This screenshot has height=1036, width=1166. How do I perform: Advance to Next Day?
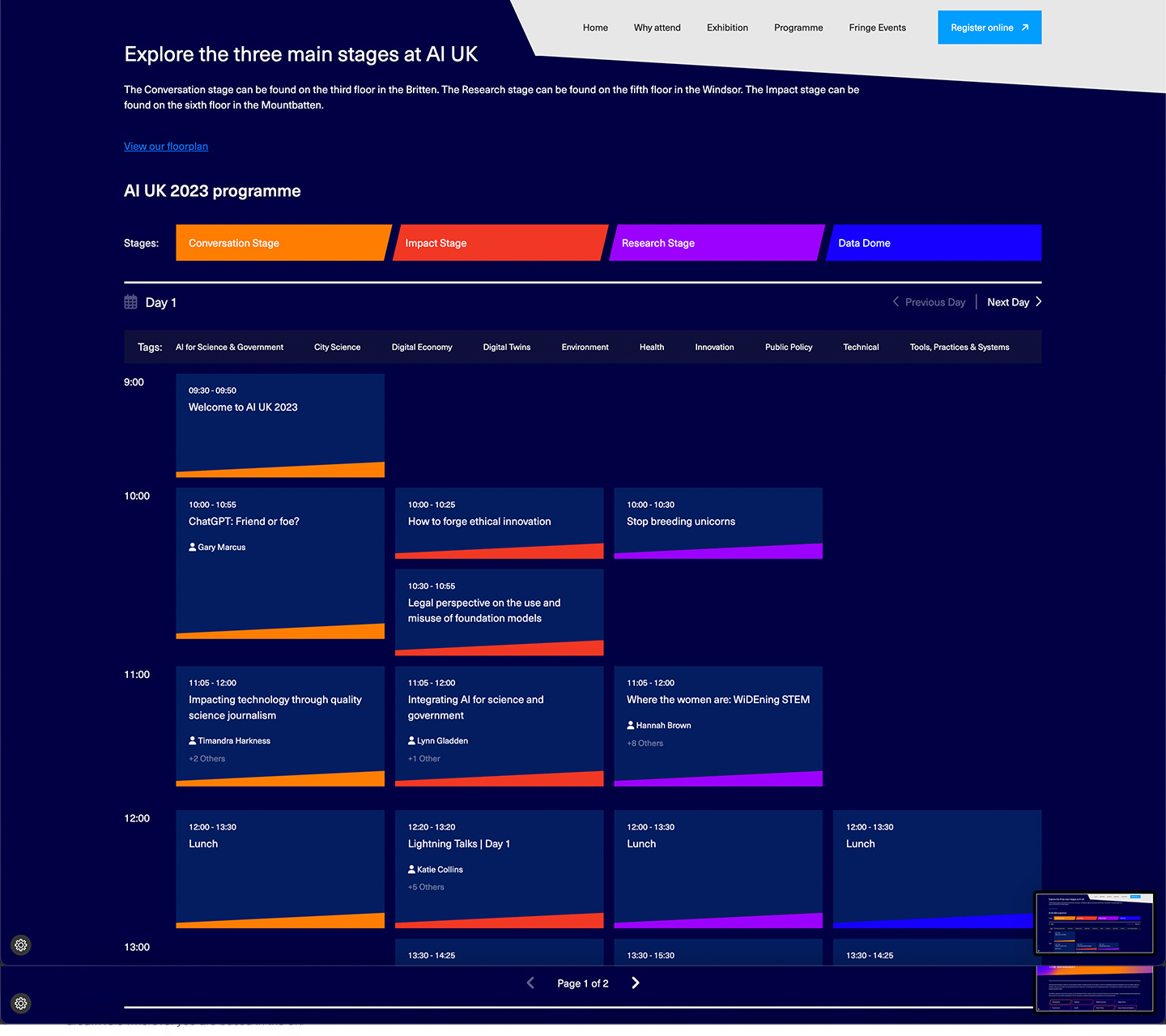click(1014, 302)
